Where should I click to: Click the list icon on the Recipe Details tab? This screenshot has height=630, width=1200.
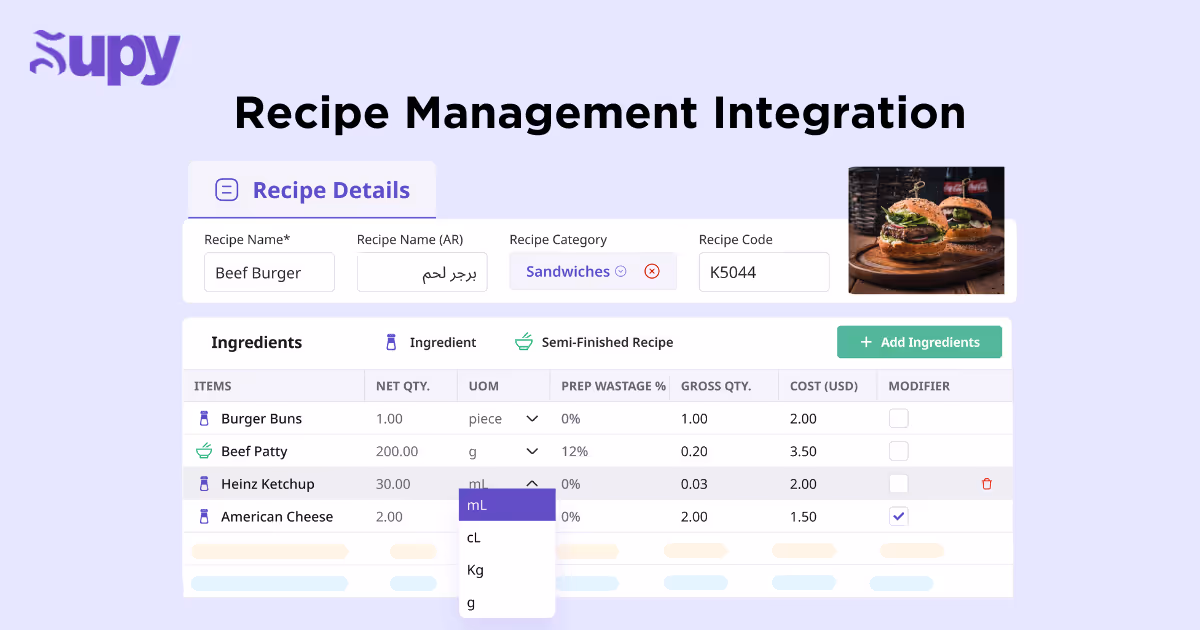[228, 190]
